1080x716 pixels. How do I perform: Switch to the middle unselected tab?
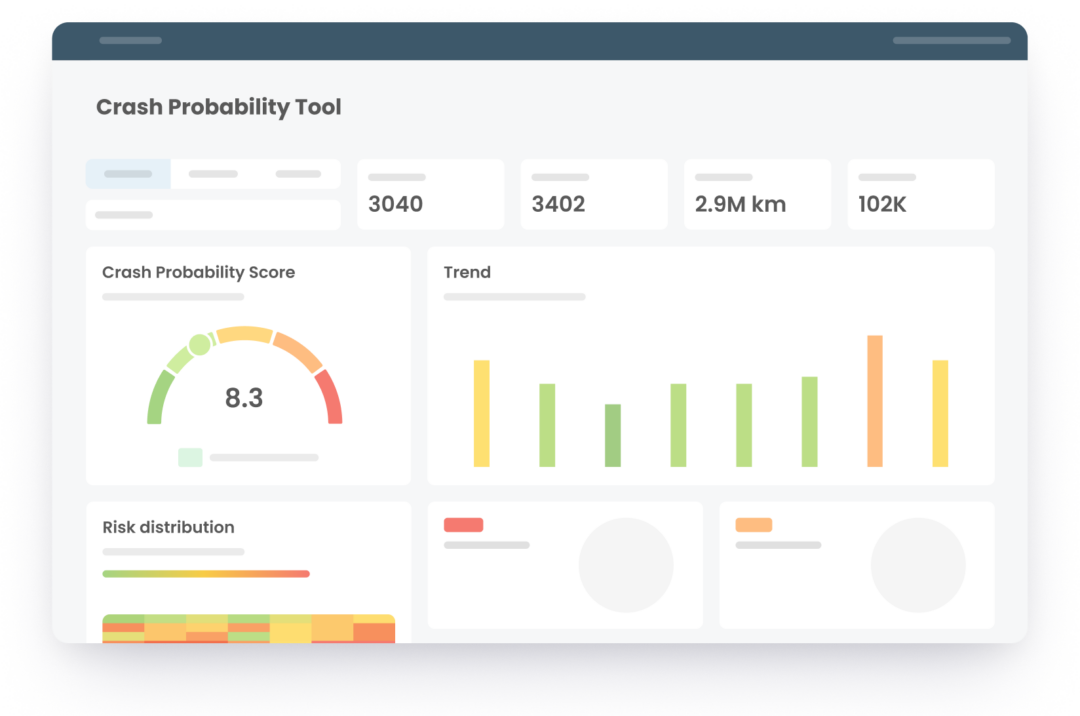[x=213, y=174]
